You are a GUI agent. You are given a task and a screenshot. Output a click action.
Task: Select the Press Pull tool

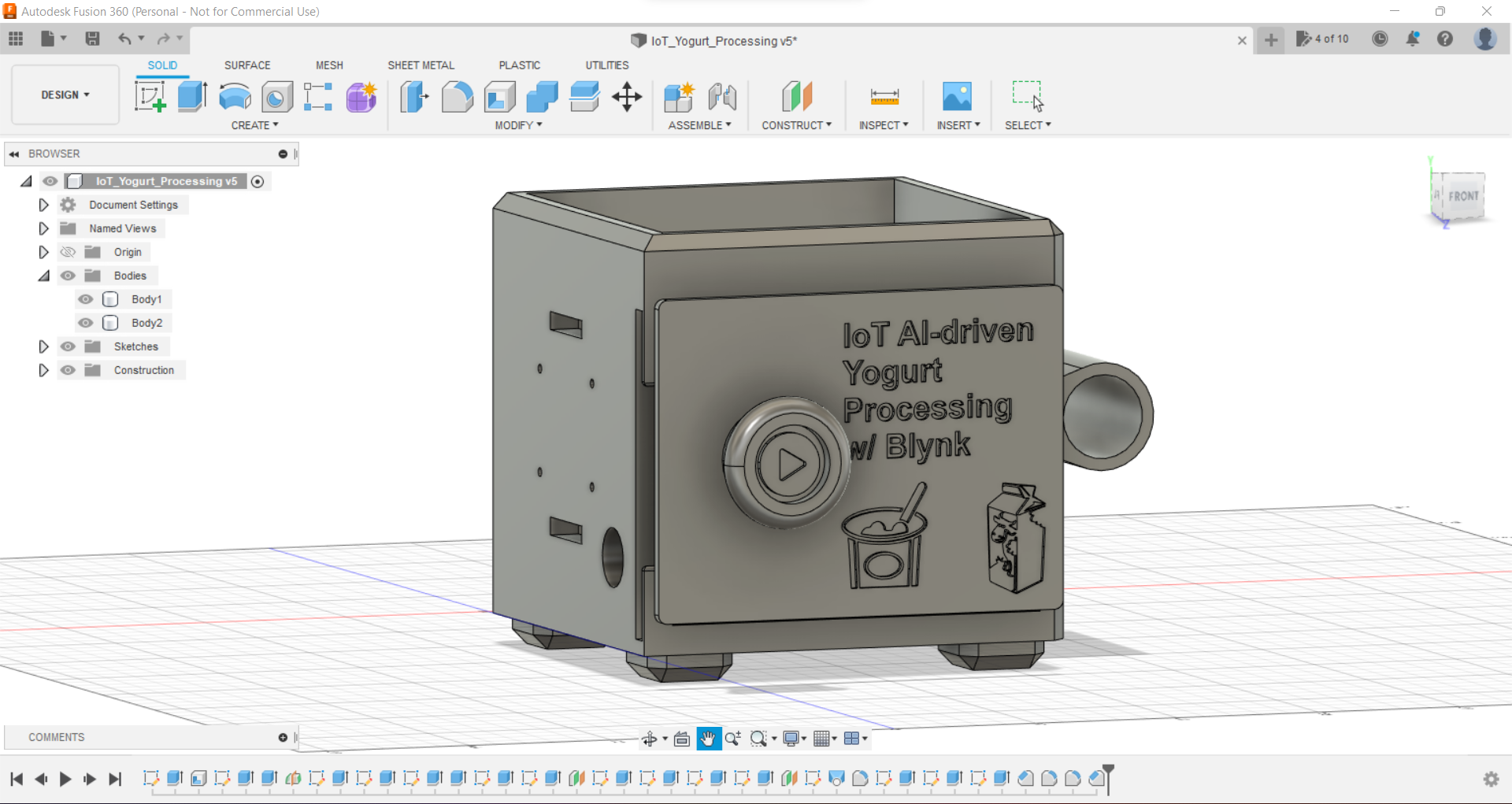(414, 97)
